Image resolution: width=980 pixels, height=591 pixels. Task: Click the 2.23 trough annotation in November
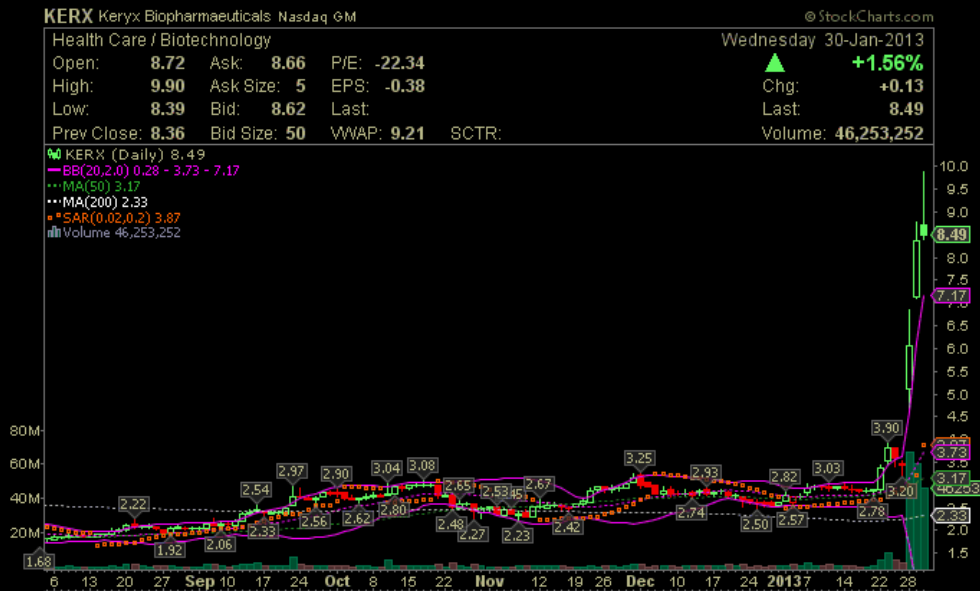pyautogui.click(x=517, y=535)
